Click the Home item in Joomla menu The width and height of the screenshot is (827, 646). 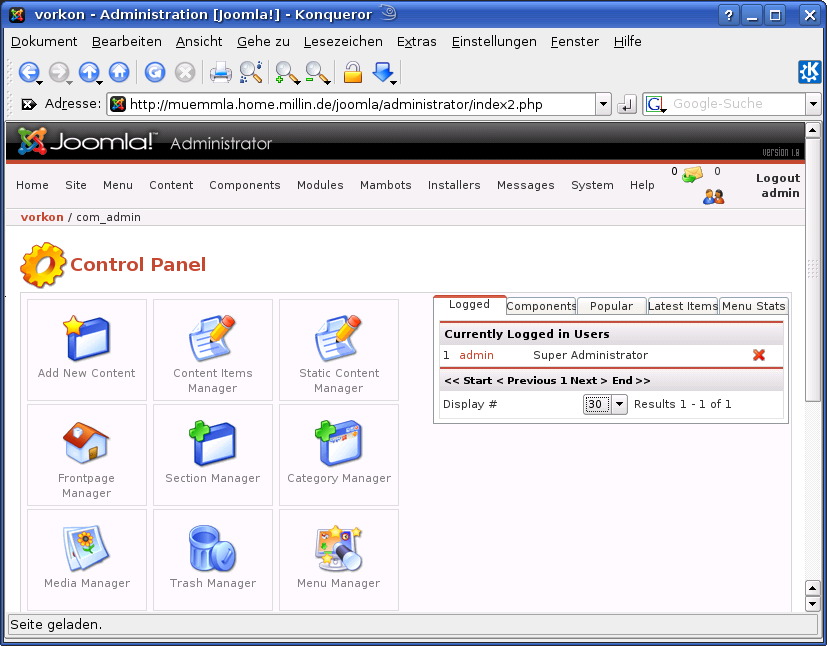(x=32, y=185)
